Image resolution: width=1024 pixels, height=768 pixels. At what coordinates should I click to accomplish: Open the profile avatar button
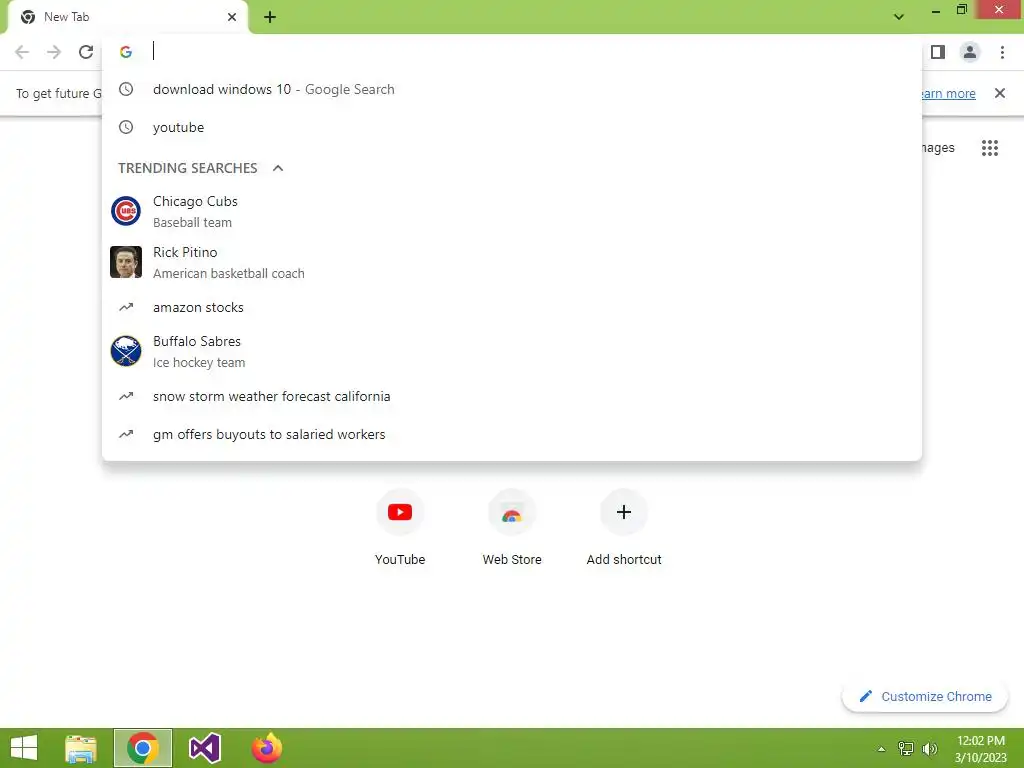970,52
